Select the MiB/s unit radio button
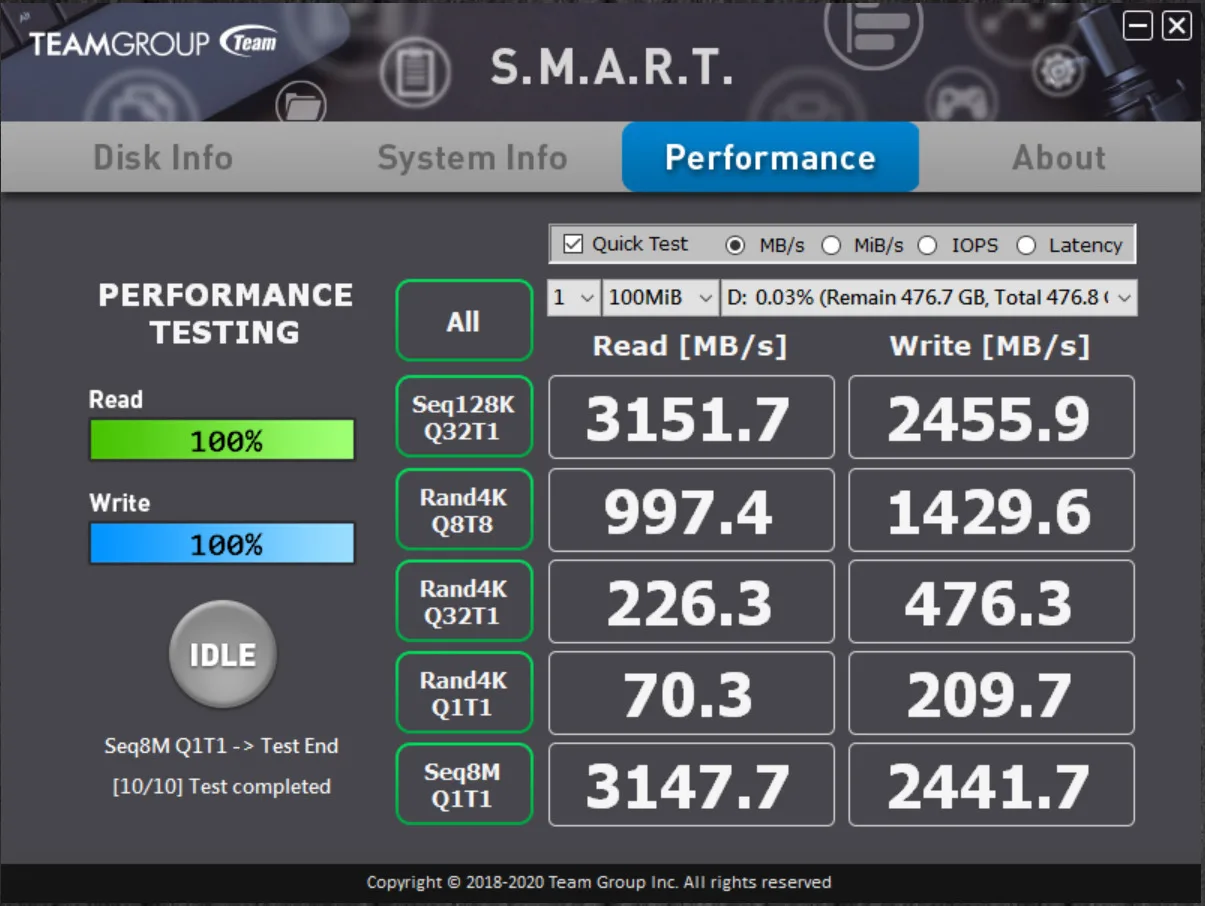1205x906 pixels. pos(830,245)
